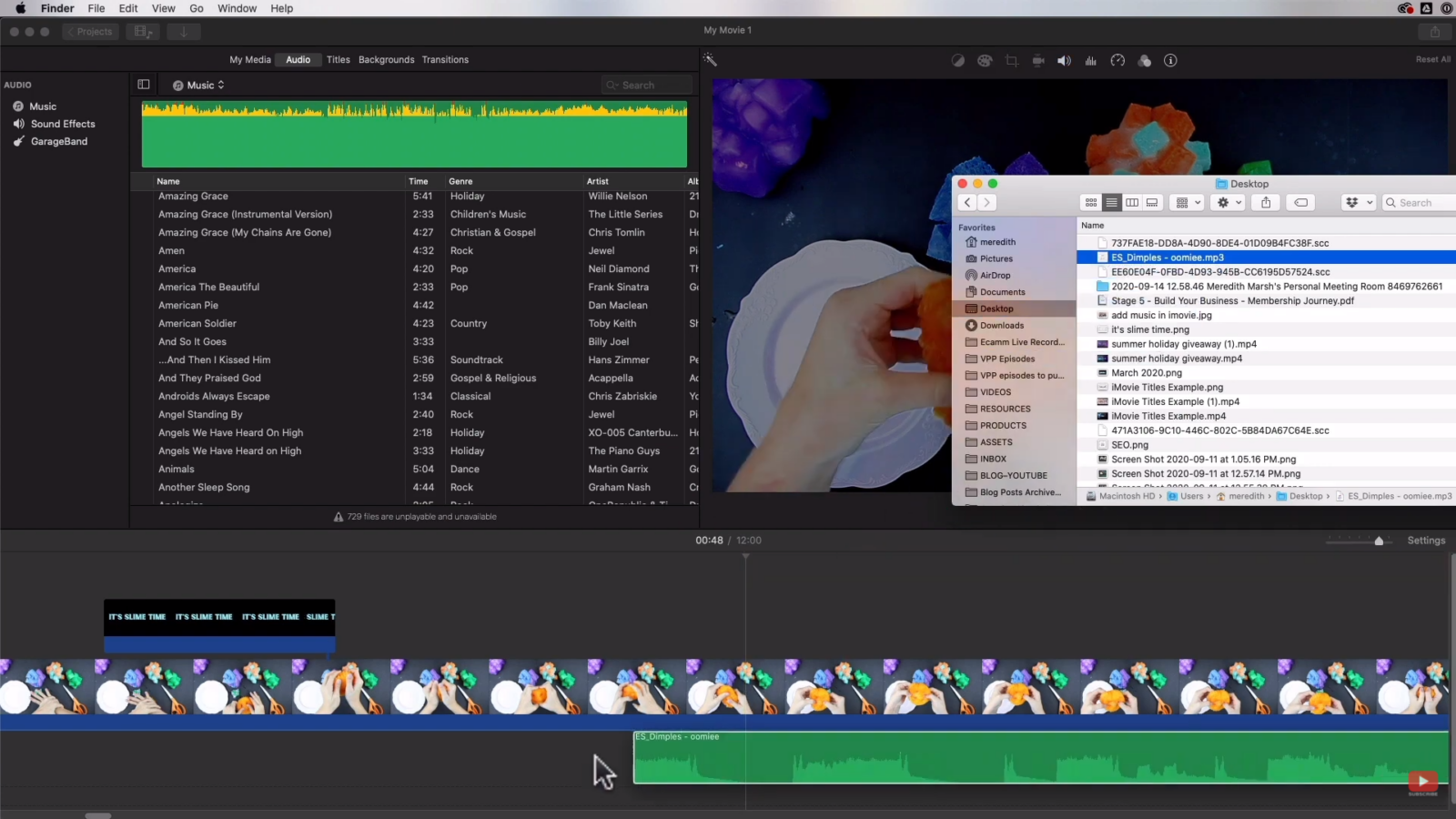Open the volume adjustment speaker icon
This screenshot has width=1456, height=819.
coord(1064,60)
